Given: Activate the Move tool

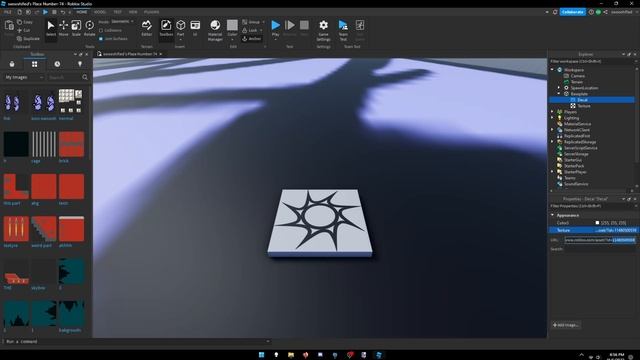Looking at the screenshot, I should point(64,28).
